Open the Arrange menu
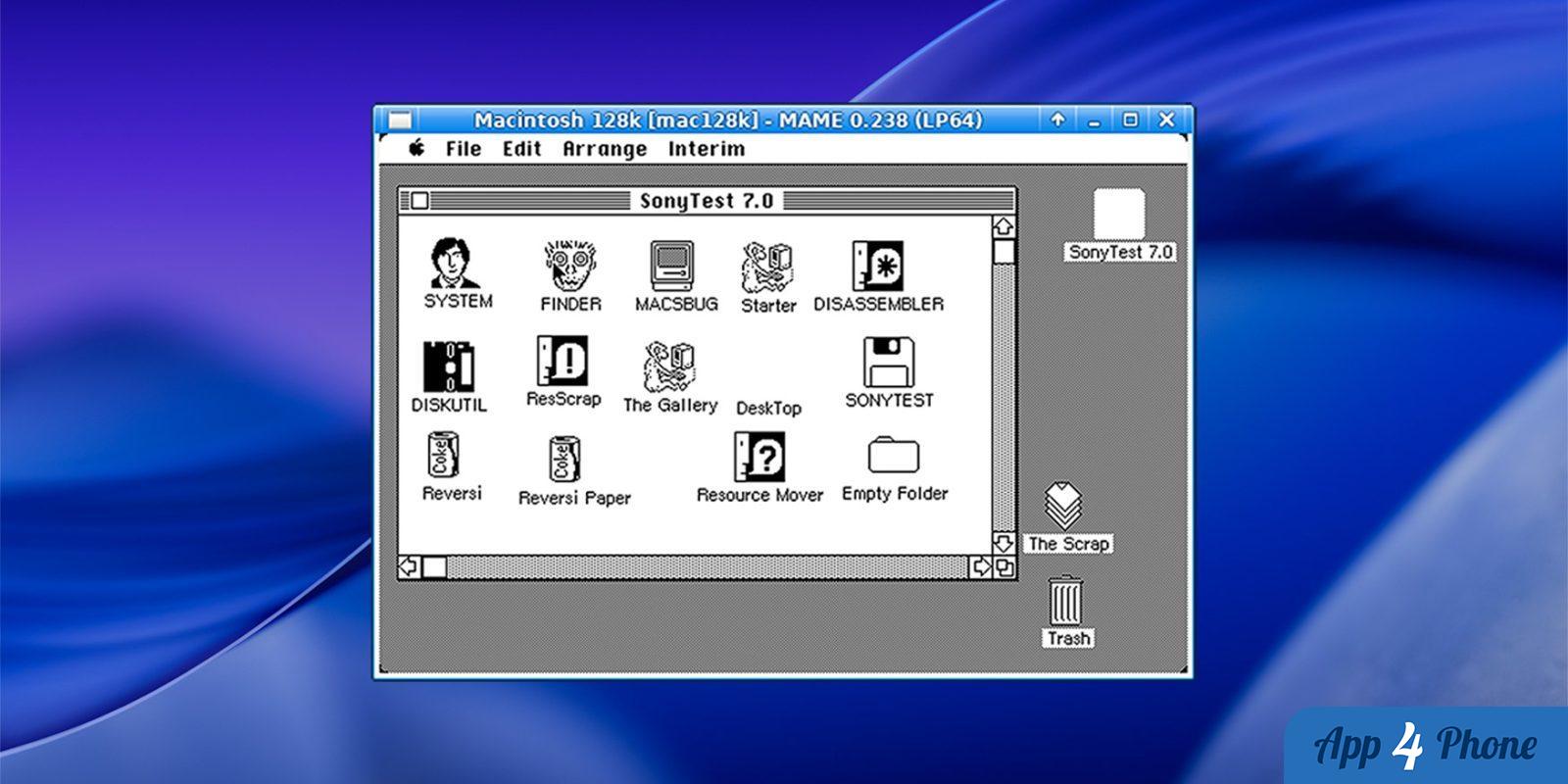This screenshot has height=784, width=1568. [x=605, y=149]
